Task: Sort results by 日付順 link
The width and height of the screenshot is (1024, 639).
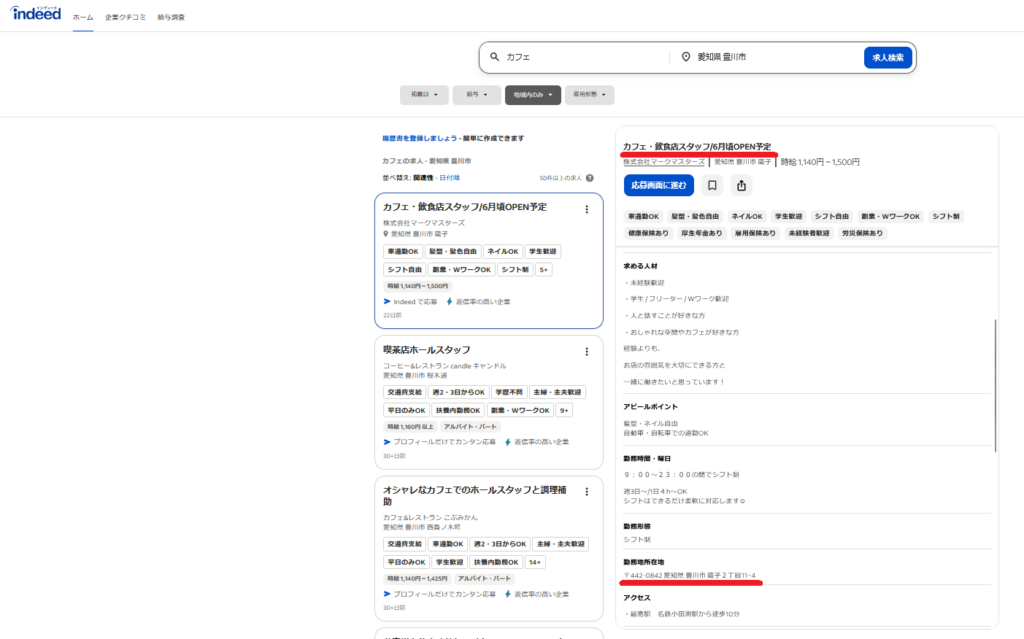Action: click(449, 178)
